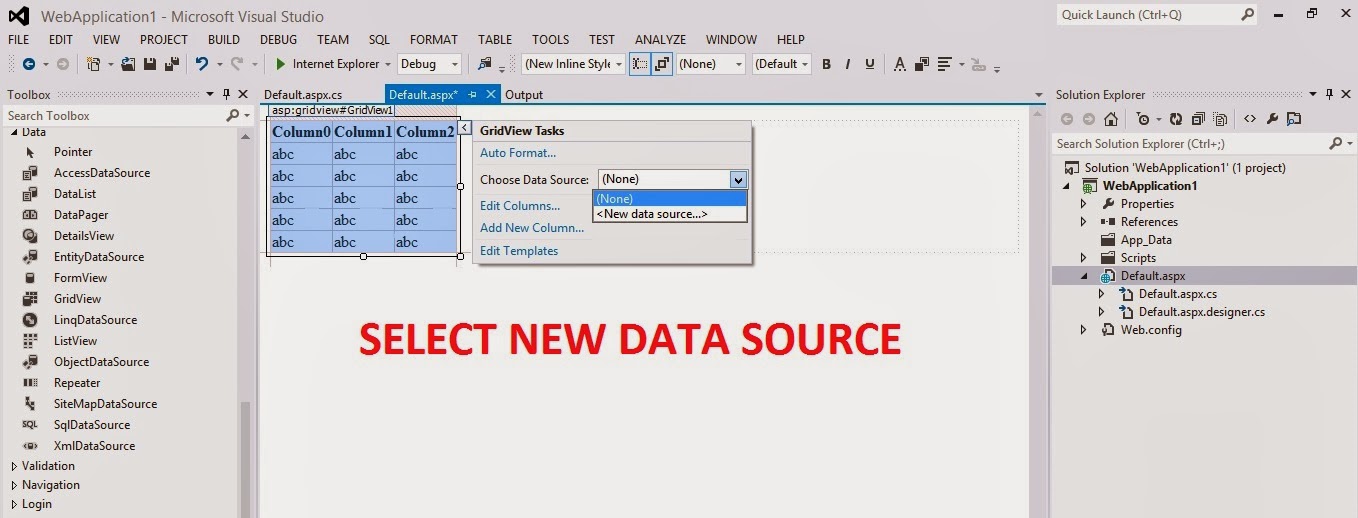This screenshot has width=1358, height=518.
Task: Click the New Project toolbar icon
Action: 93,64
